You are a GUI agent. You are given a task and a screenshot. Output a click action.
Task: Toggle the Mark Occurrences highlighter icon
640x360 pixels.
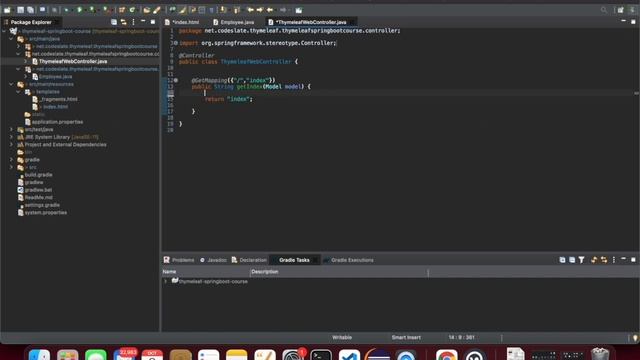pyautogui.click(x=183, y=10)
